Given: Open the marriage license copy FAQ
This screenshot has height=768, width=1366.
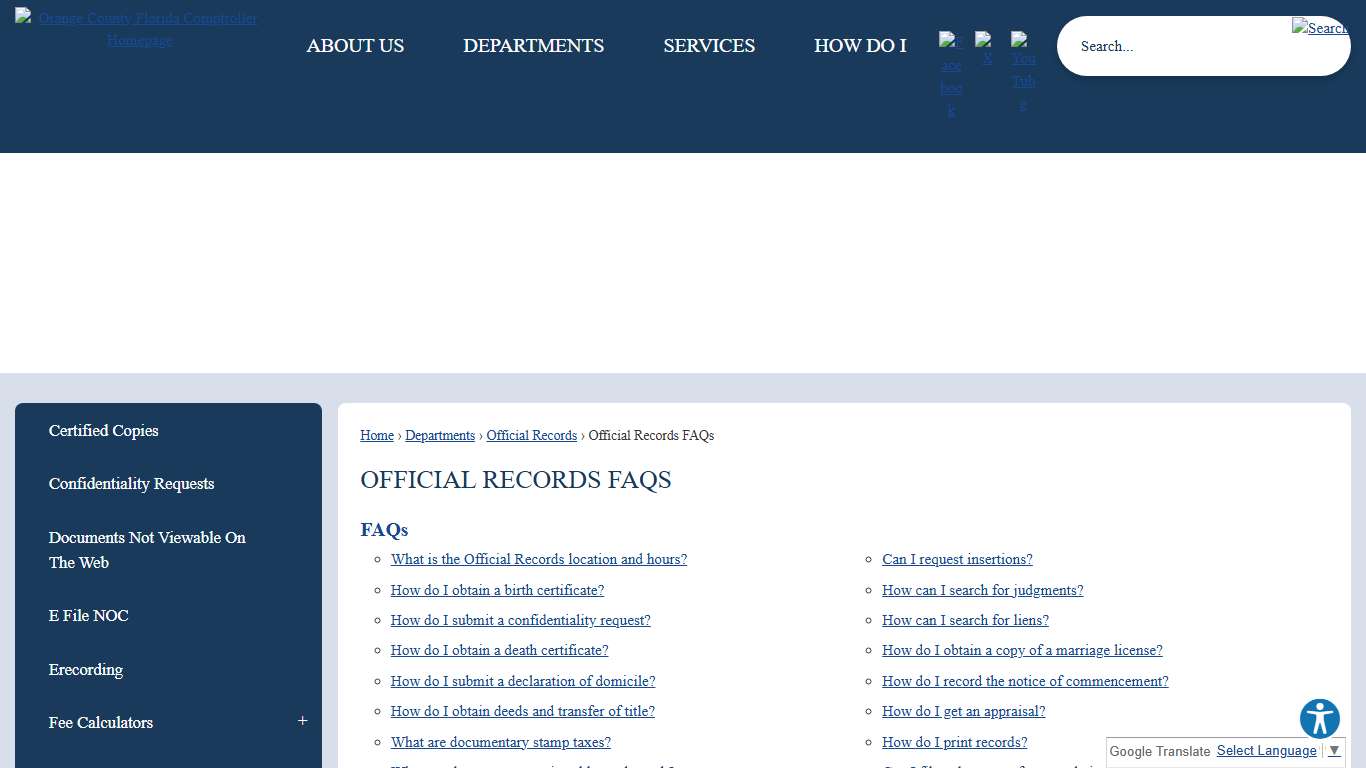Looking at the screenshot, I should (x=1022, y=650).
